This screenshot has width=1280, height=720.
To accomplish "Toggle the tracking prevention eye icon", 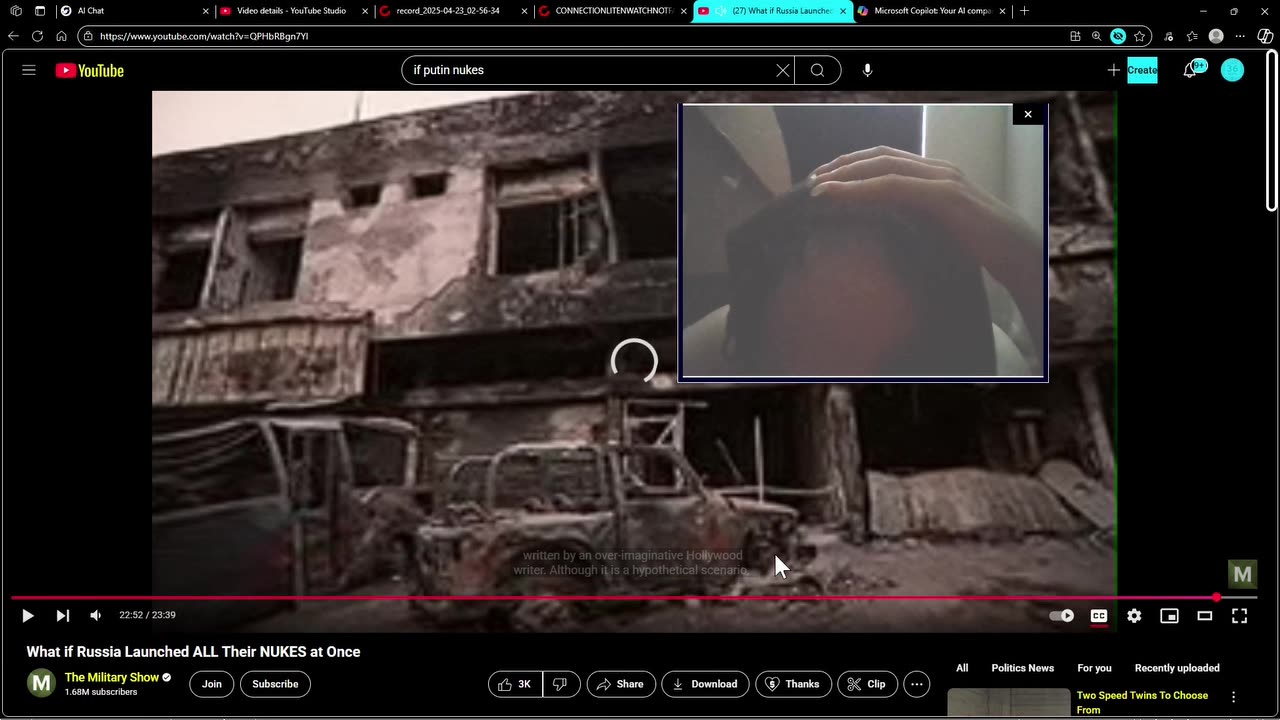I will (x=1118, y=36).
